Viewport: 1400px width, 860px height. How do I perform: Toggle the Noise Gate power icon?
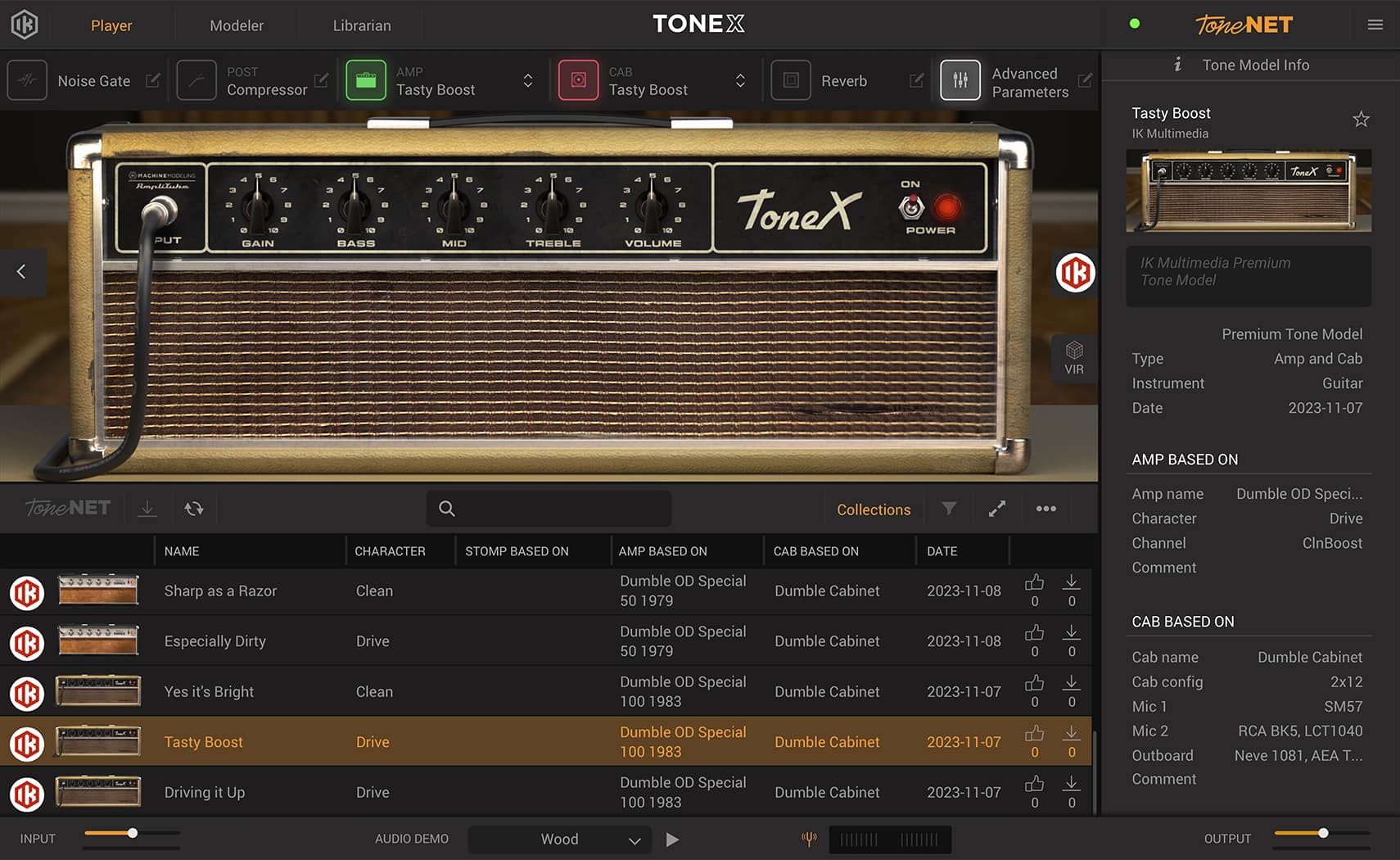point(27,80)
